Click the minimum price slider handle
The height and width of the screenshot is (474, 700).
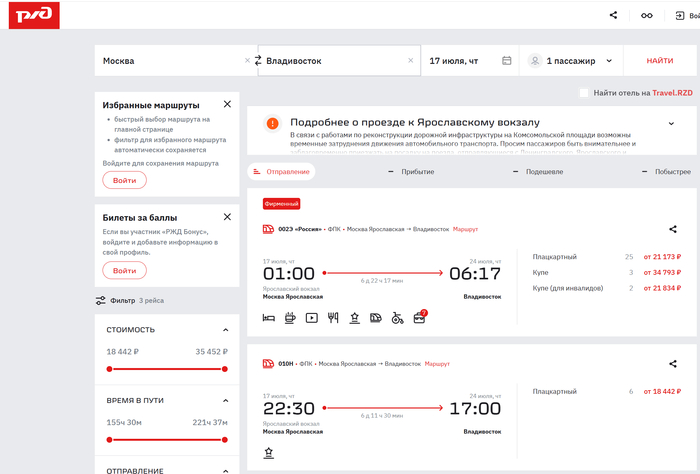pyautogui.click(x=108, y=369)
